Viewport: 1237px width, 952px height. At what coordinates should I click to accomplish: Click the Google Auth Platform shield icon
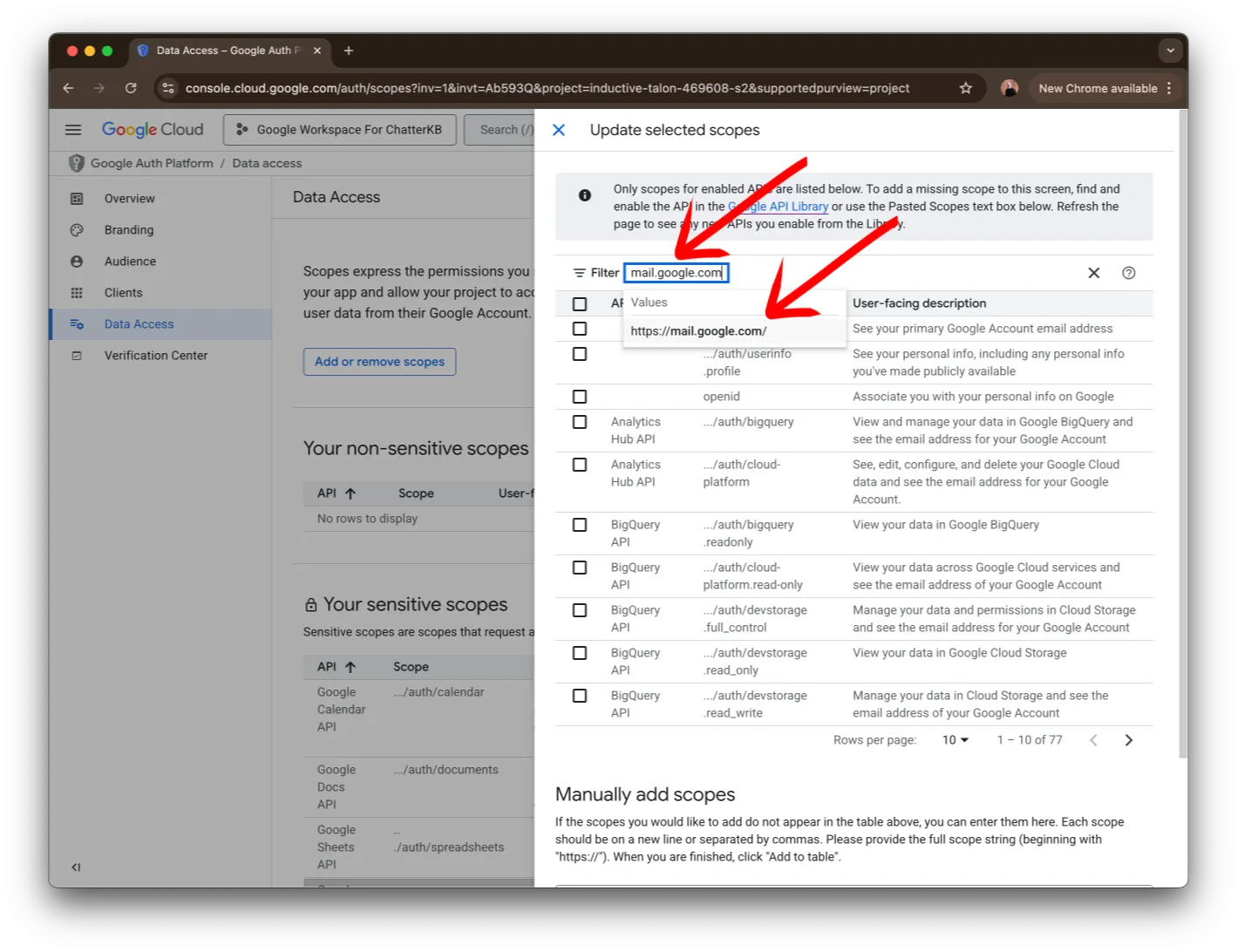coord(77,163)
